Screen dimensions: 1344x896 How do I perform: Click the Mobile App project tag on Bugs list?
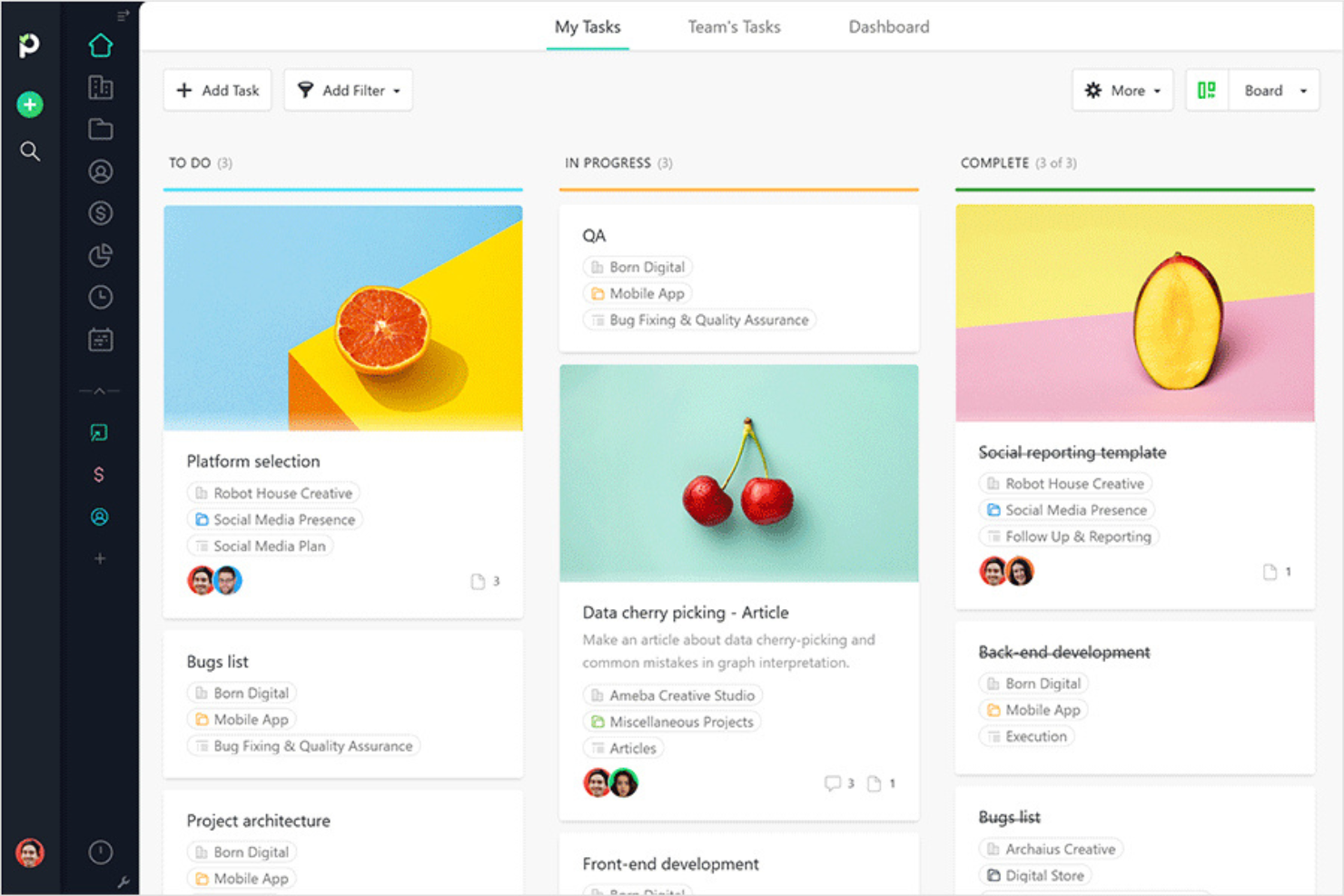pyautogui.click(x=241, y=719)
